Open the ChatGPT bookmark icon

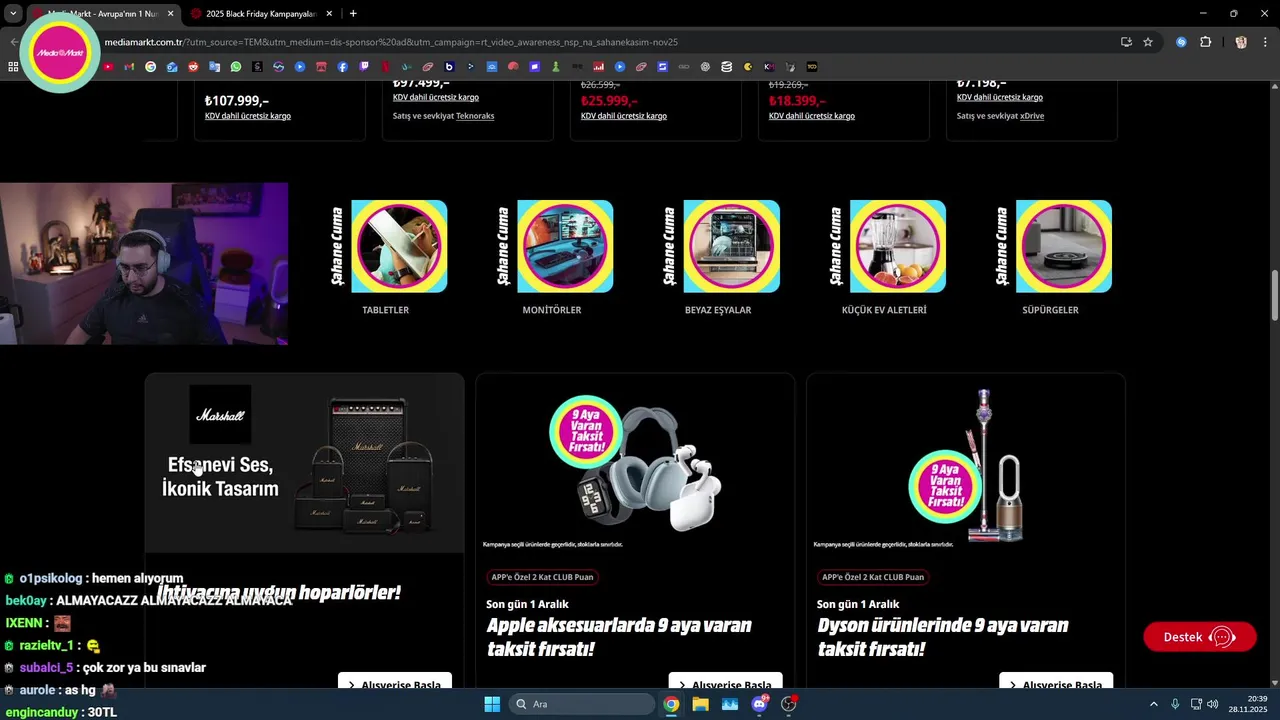pos(705,67)
